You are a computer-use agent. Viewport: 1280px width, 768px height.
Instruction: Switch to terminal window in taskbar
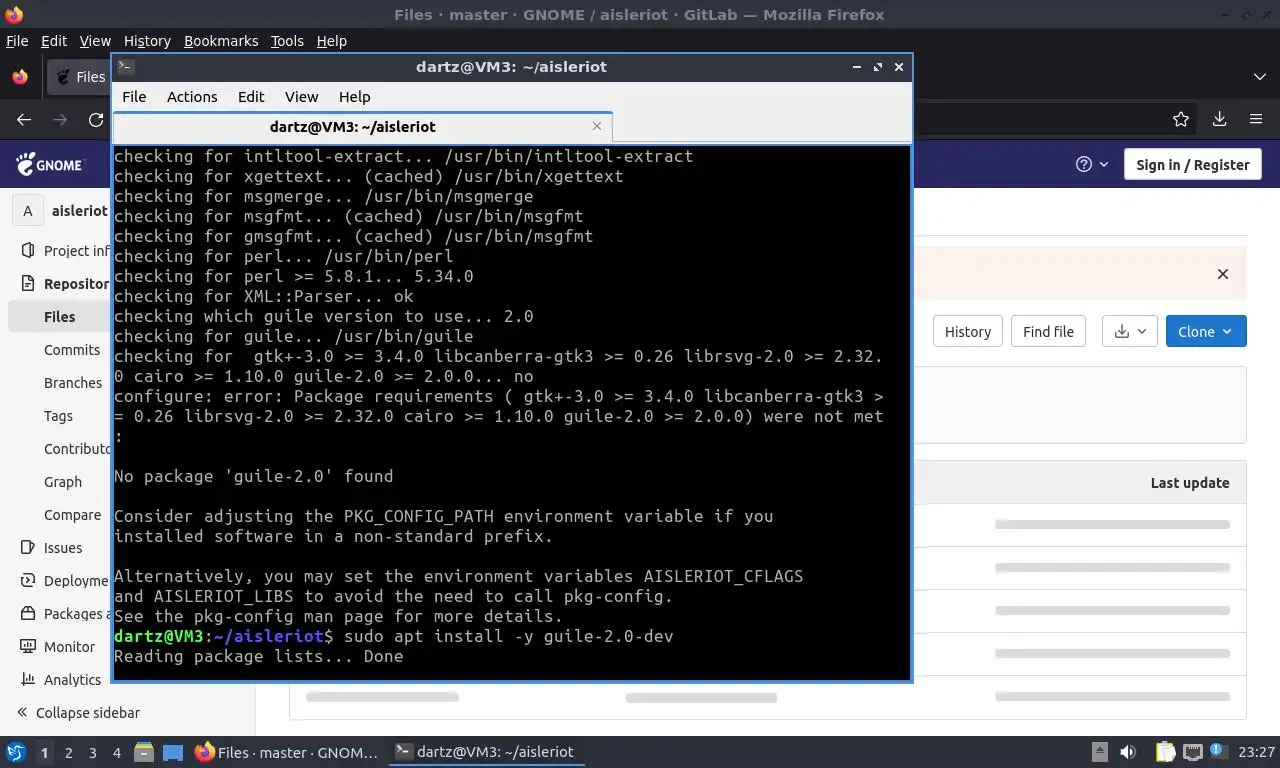[x=485, y=752]
